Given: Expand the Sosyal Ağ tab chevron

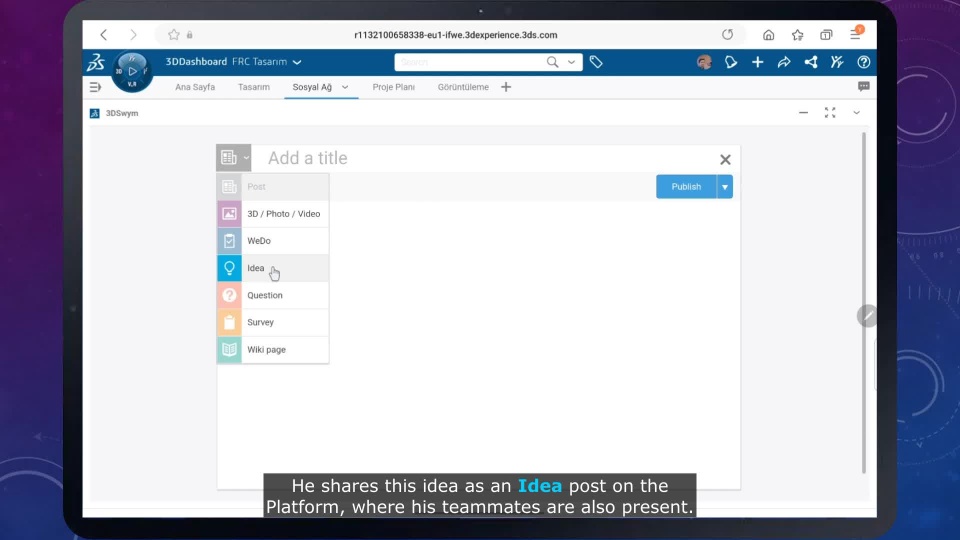Looking at the screenshot, I should click(345, 87).
